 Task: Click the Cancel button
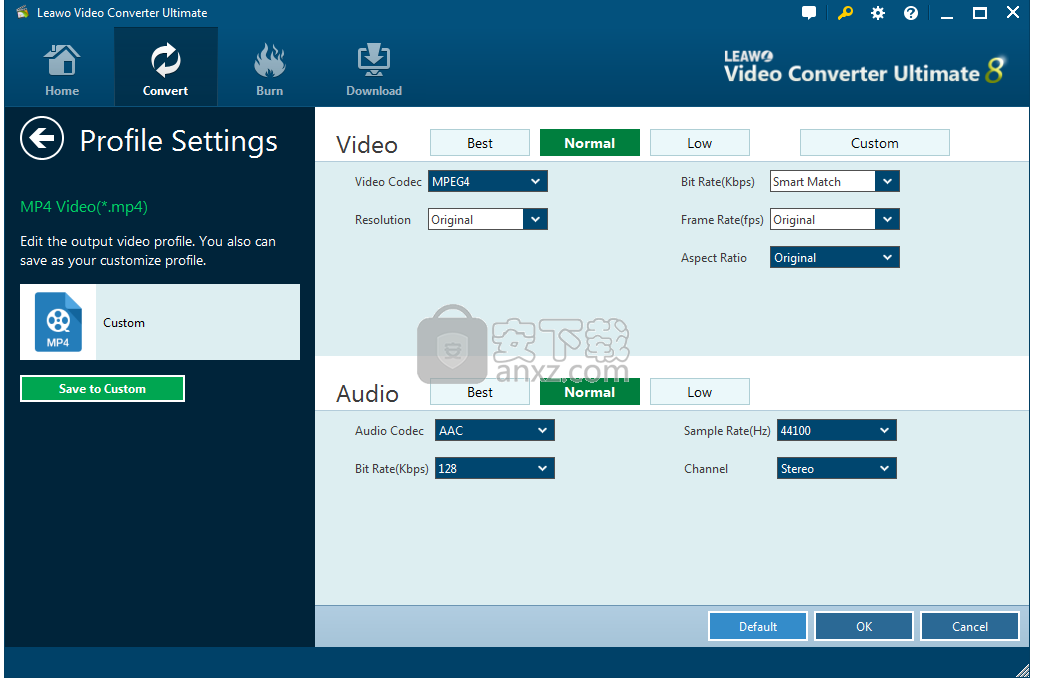pyautogui.click(x=970, y=626)
